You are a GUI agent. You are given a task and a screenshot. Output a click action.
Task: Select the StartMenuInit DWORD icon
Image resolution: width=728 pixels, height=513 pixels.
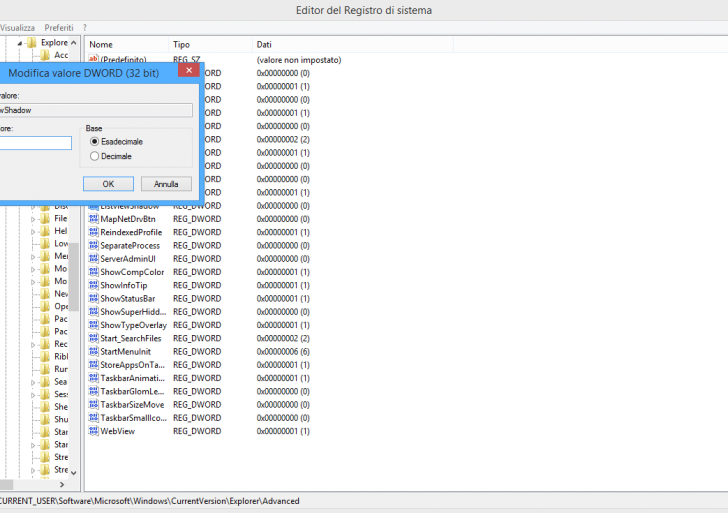click(x=93, y=351)
